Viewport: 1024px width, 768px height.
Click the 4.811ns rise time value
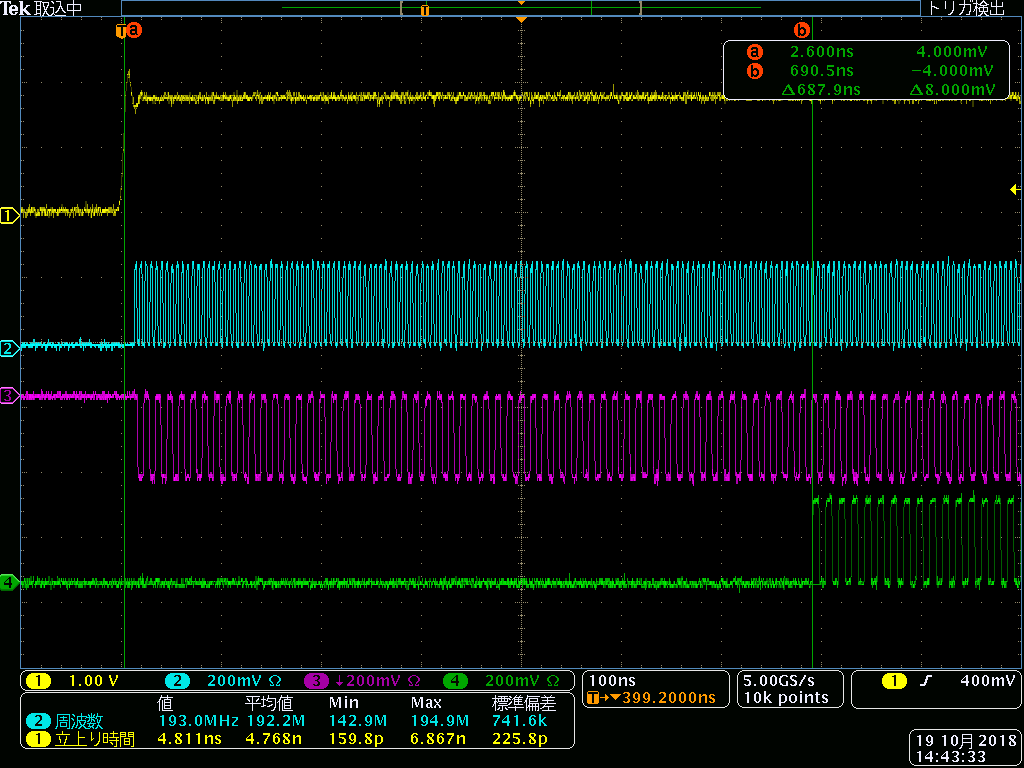190,739
